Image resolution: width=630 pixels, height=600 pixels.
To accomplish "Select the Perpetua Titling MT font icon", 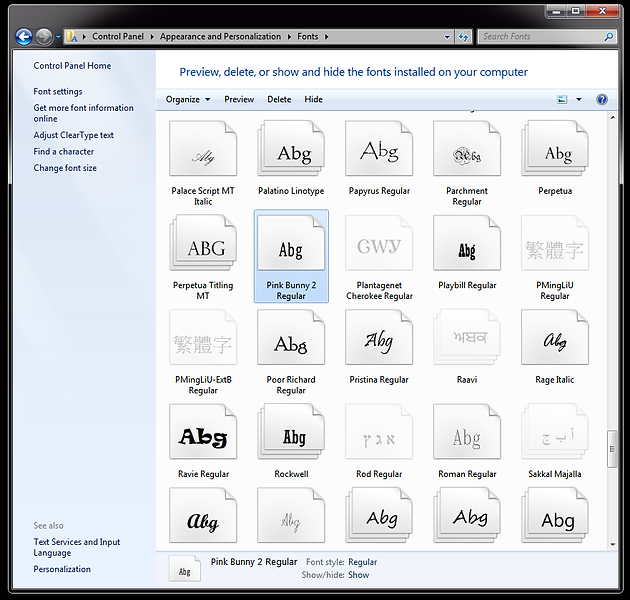I will point(203,243).
